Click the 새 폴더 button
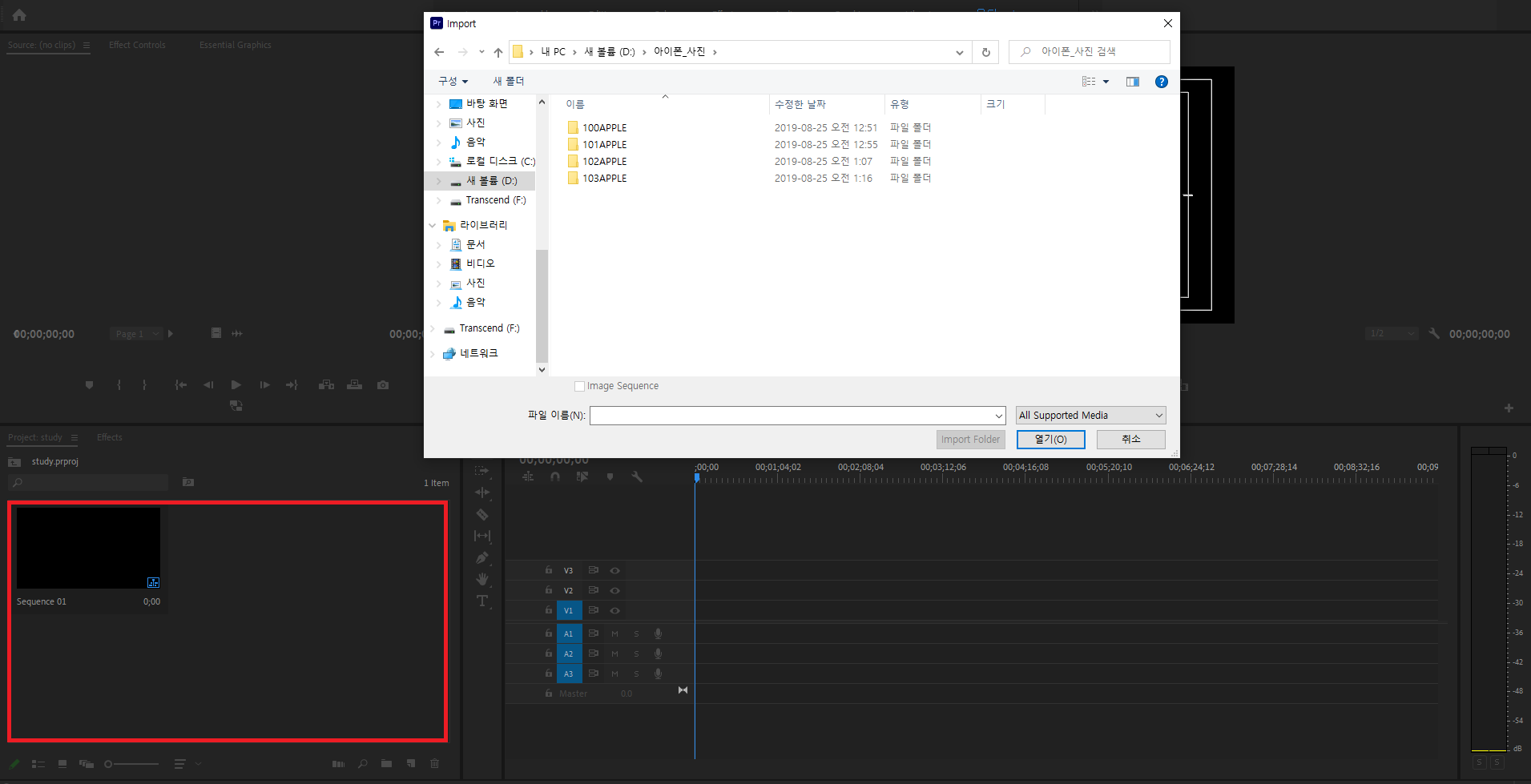Image resolution: width=1531 pixels, height=784 pixels. coord(508,81)
